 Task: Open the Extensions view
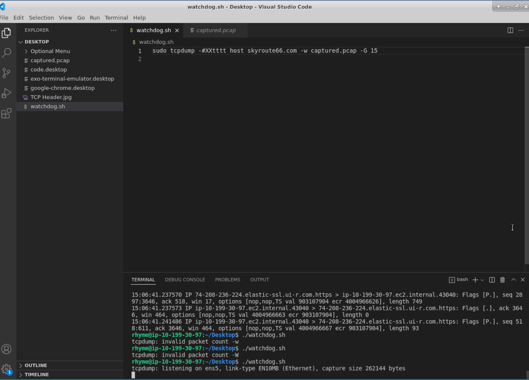(x=6, y=113)
